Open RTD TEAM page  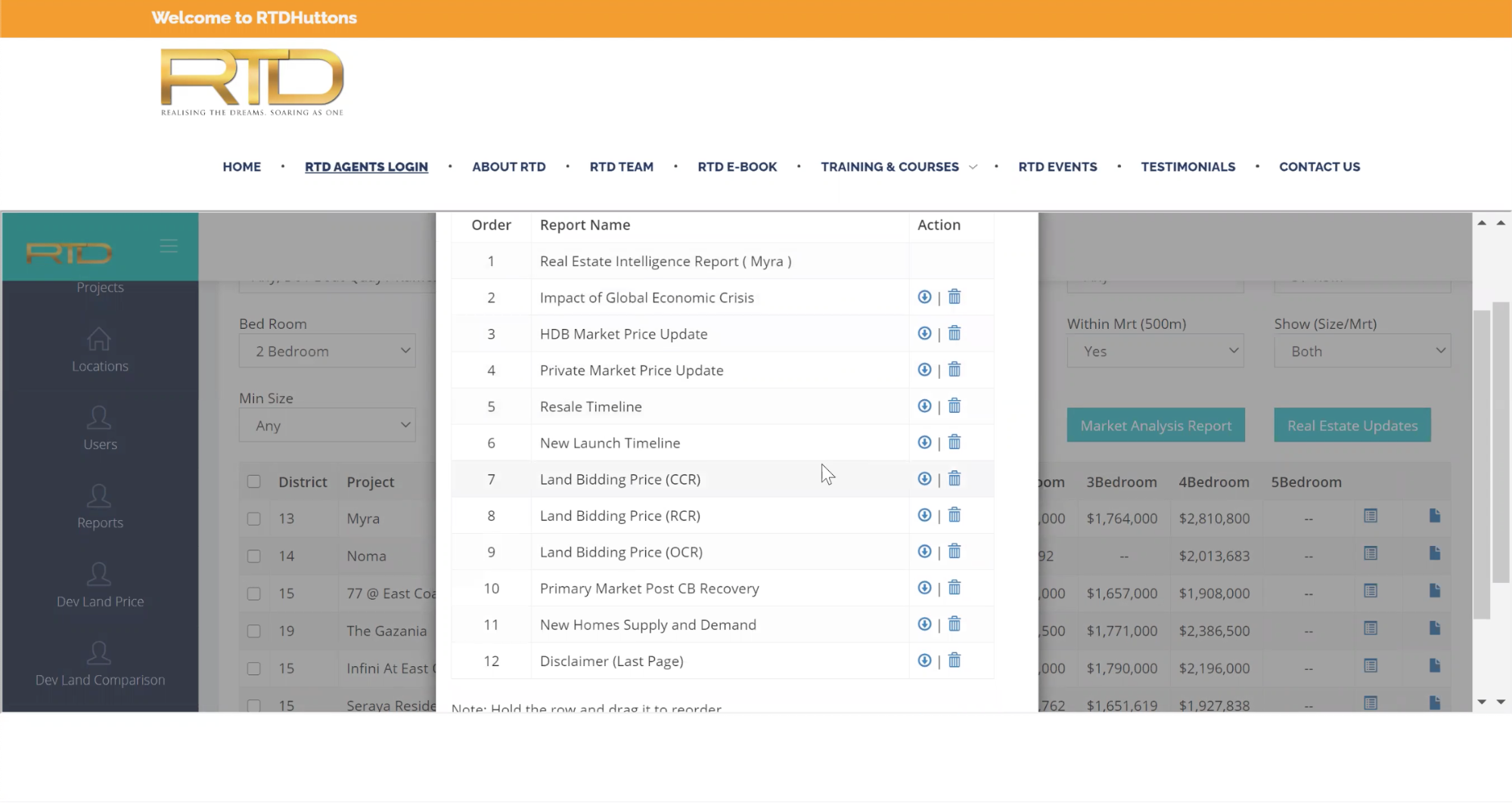(x=622, y=166)
